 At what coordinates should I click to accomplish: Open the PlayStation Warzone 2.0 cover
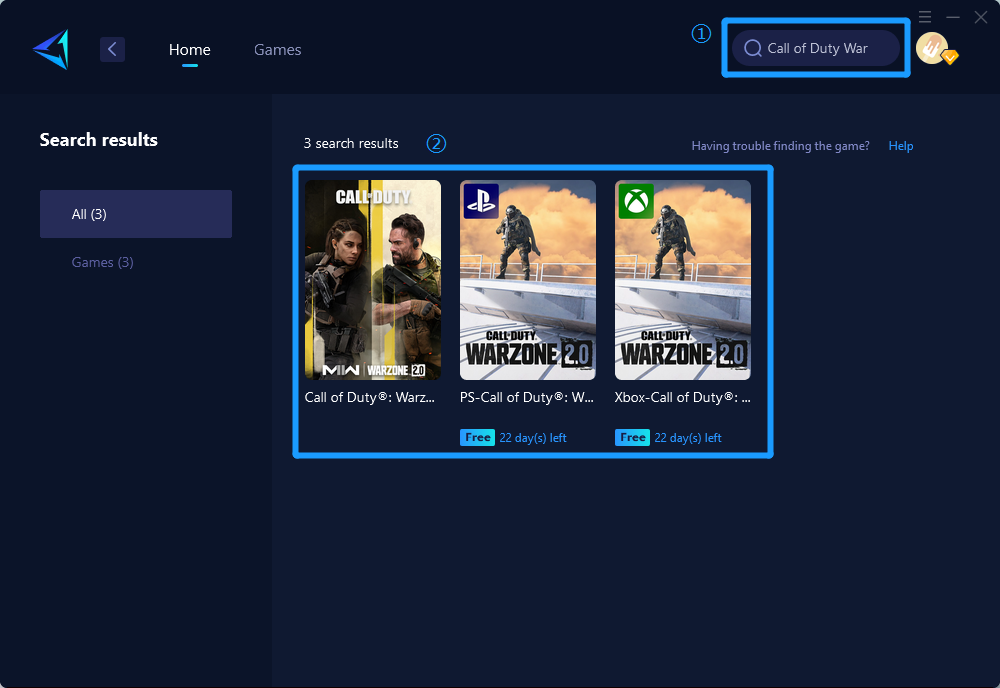[x=527, y=280]
